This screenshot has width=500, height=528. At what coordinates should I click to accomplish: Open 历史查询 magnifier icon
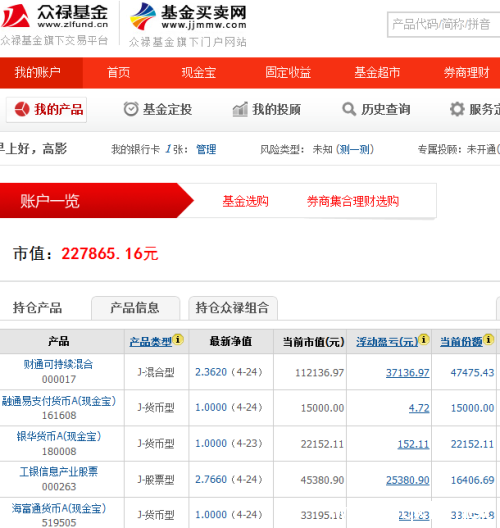pyautogui.click(x=349, y=109)
